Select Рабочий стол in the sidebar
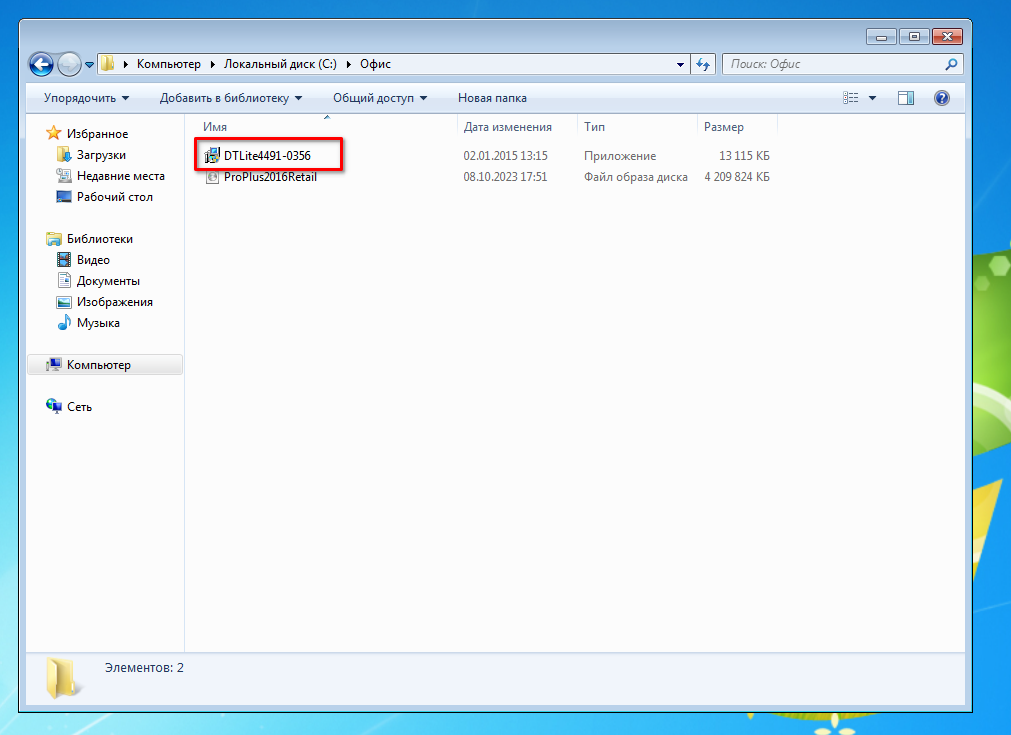 pos(114,197)
